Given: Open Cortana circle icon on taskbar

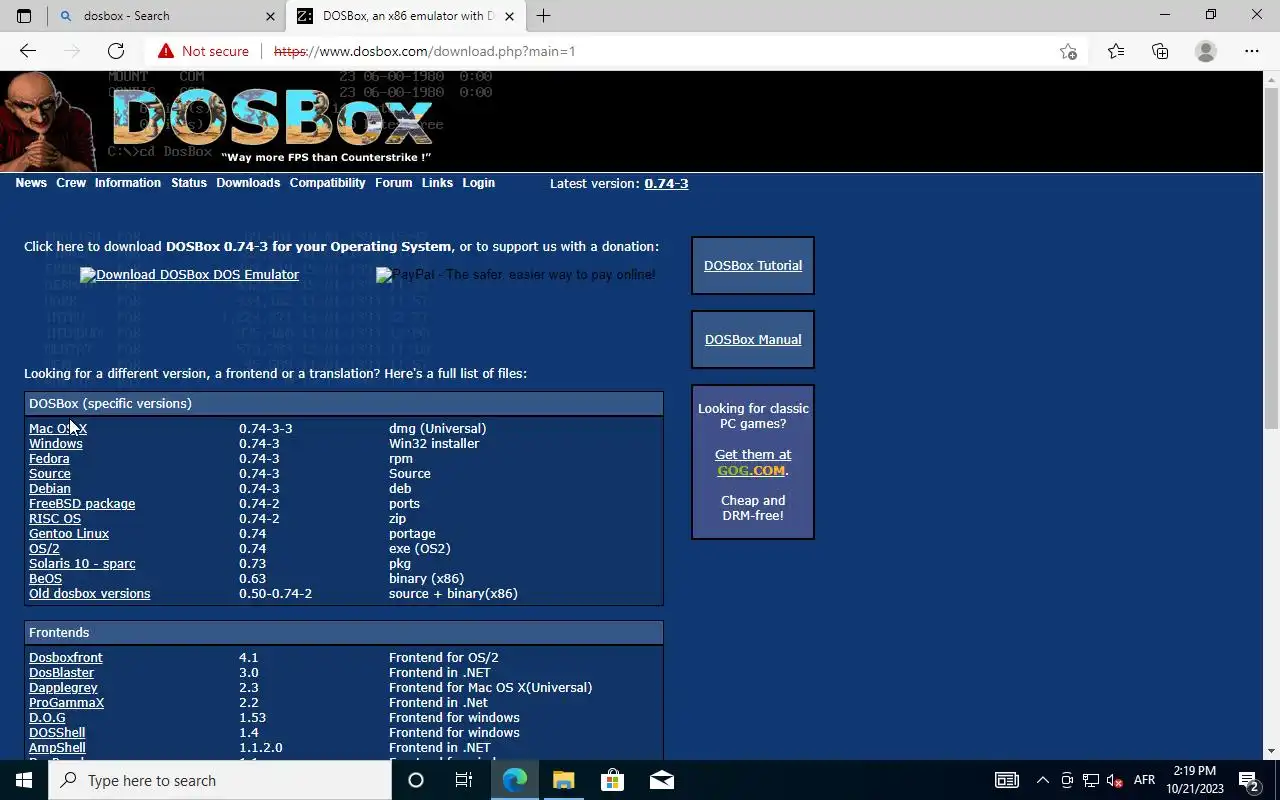Looking at the screenshot, I should coord(416,780).
